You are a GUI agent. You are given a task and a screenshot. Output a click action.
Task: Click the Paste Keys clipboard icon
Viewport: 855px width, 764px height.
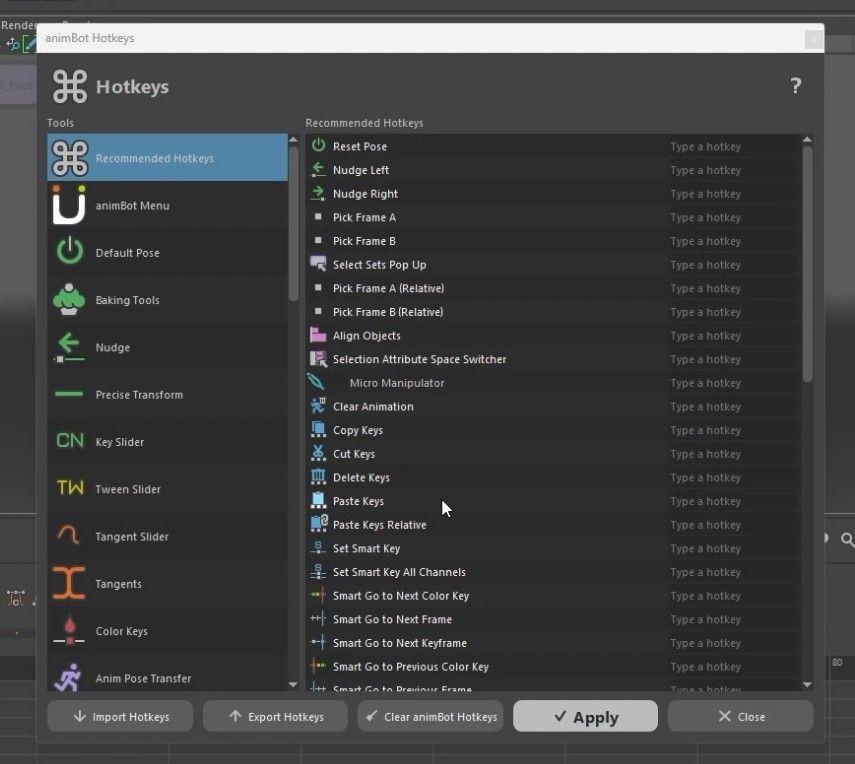click(318, 500)
